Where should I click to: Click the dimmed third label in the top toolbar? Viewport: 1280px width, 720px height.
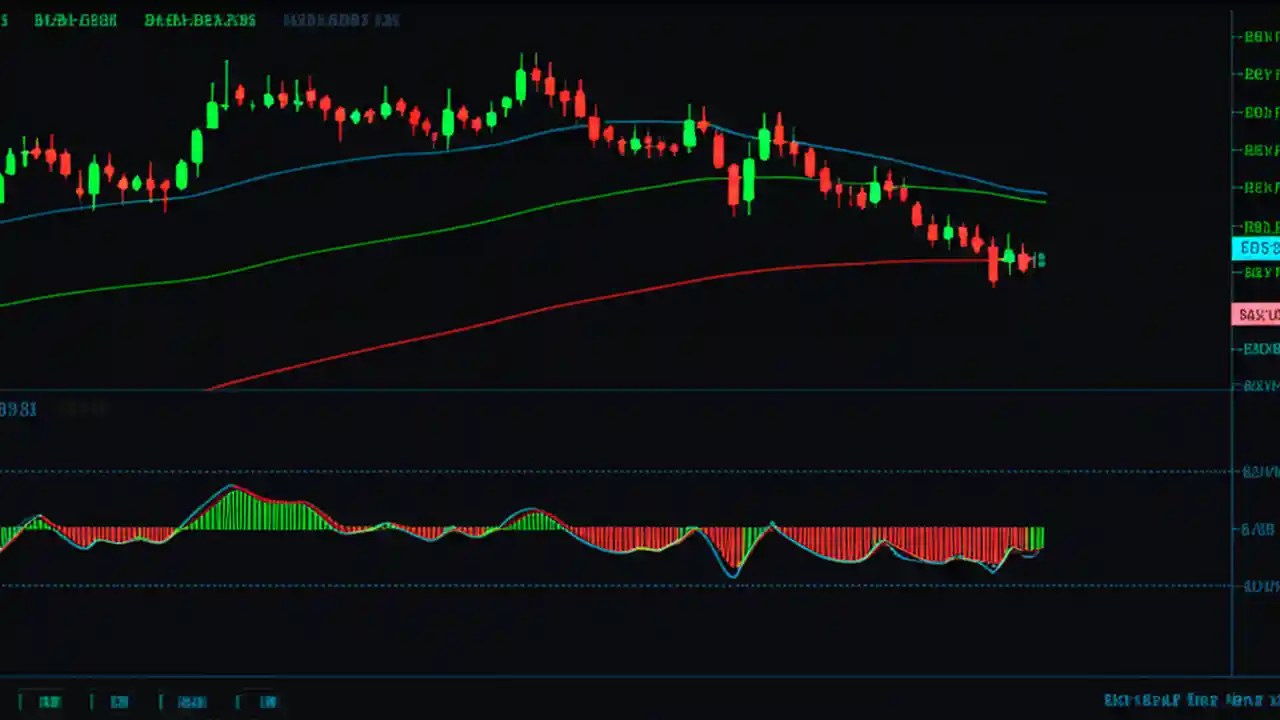coord(341,19)
